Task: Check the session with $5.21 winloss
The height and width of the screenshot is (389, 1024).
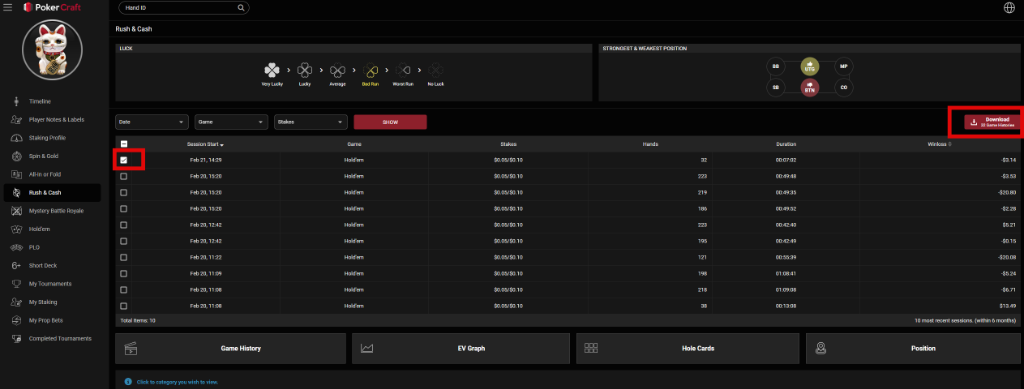Action: tap(124, 225)
